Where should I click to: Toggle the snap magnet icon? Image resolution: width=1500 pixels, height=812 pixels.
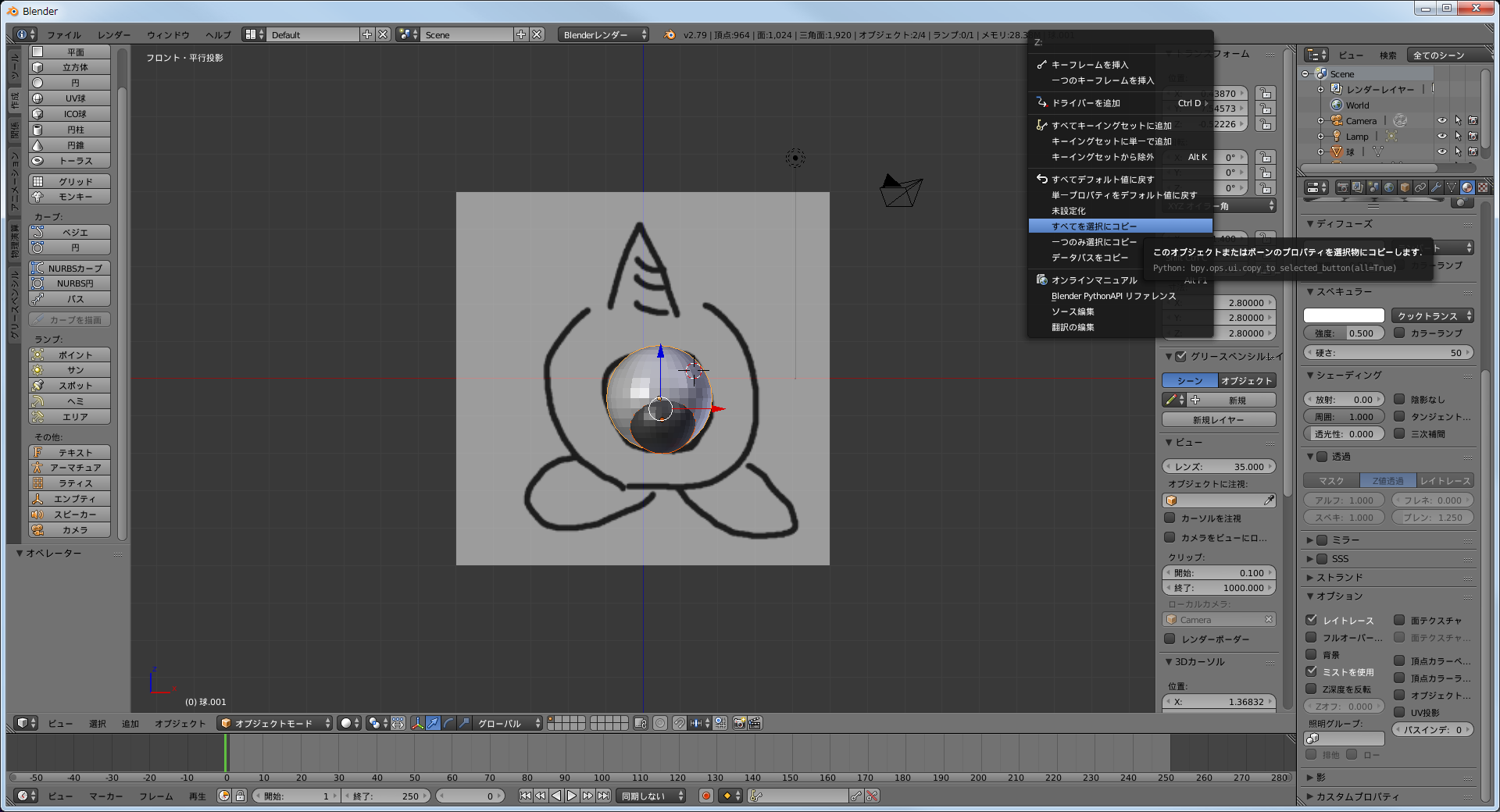click(680, 723)
